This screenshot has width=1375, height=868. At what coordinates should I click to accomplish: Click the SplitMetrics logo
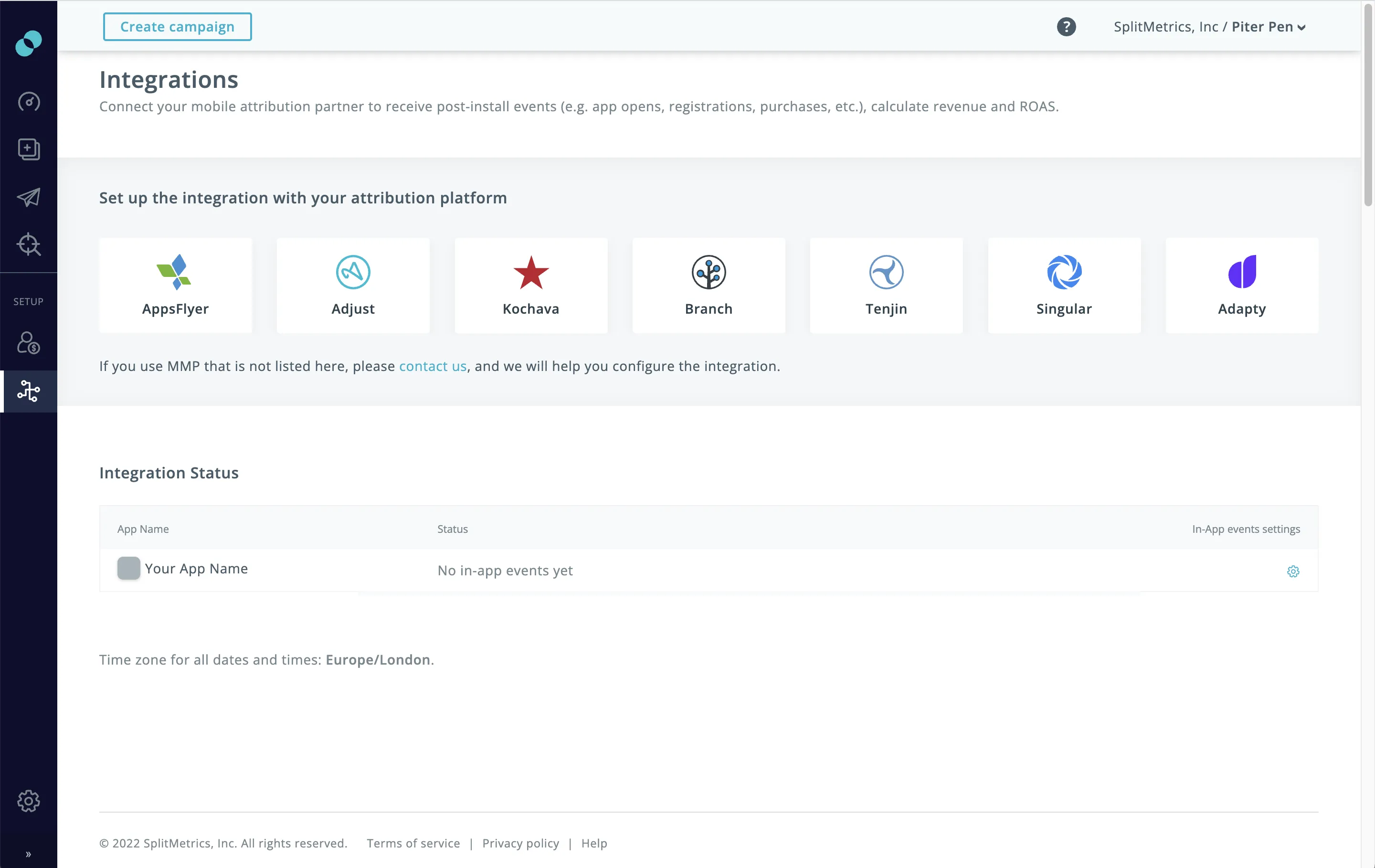29,43
